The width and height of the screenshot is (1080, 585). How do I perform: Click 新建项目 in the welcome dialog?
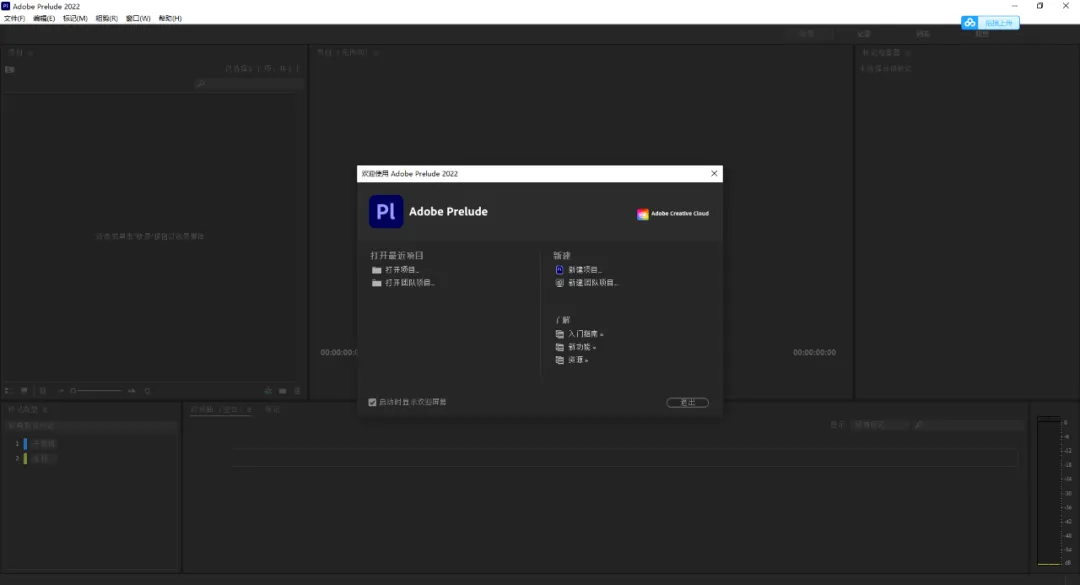coord(585,270)
